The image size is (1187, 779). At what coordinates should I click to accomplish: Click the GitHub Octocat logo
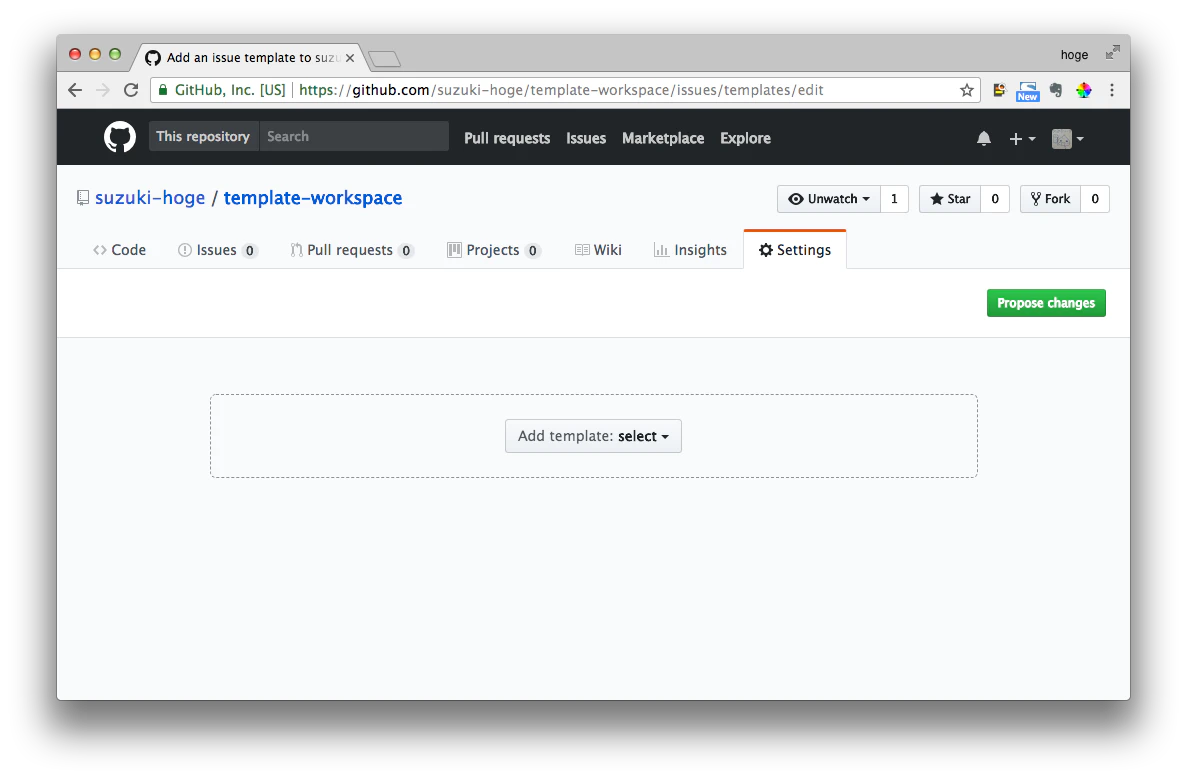pos(120,138)
